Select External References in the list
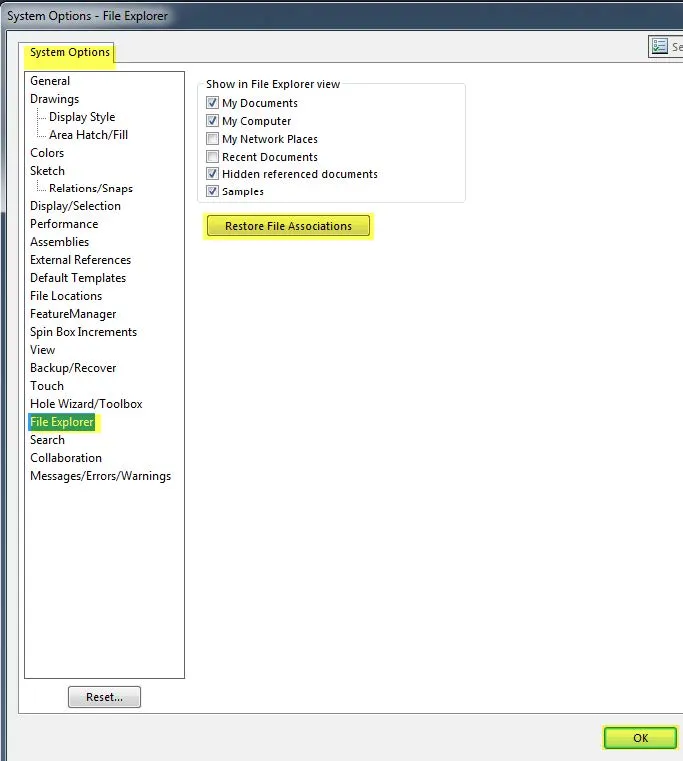 (81, 260)
